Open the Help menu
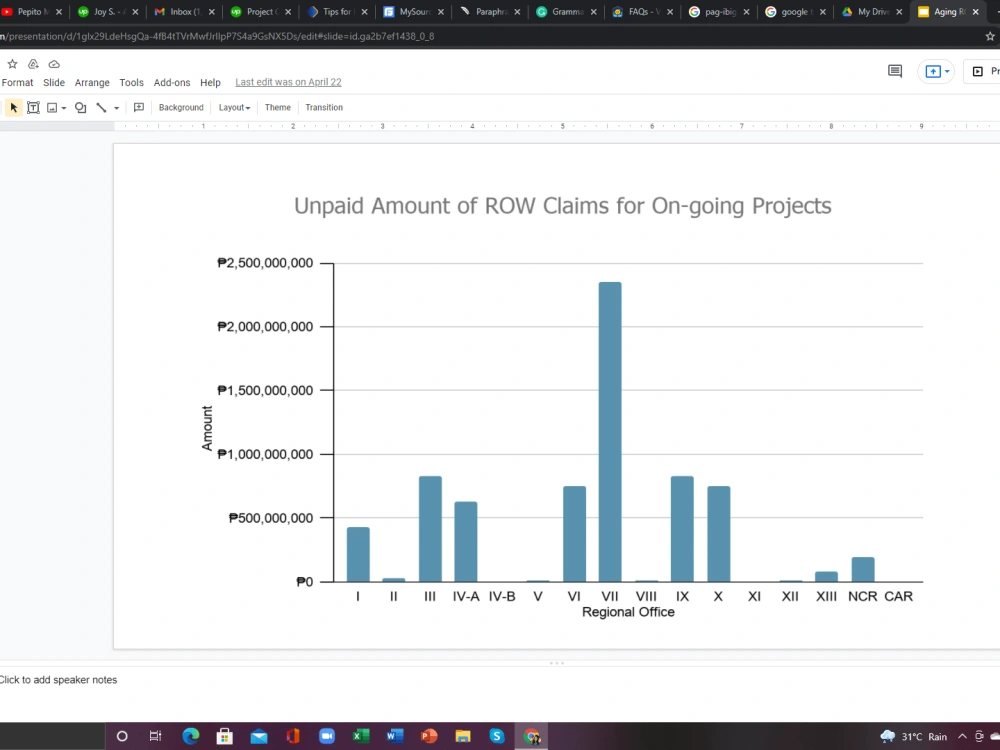The width and height of the screenshot is (1000, 750). 210,82
